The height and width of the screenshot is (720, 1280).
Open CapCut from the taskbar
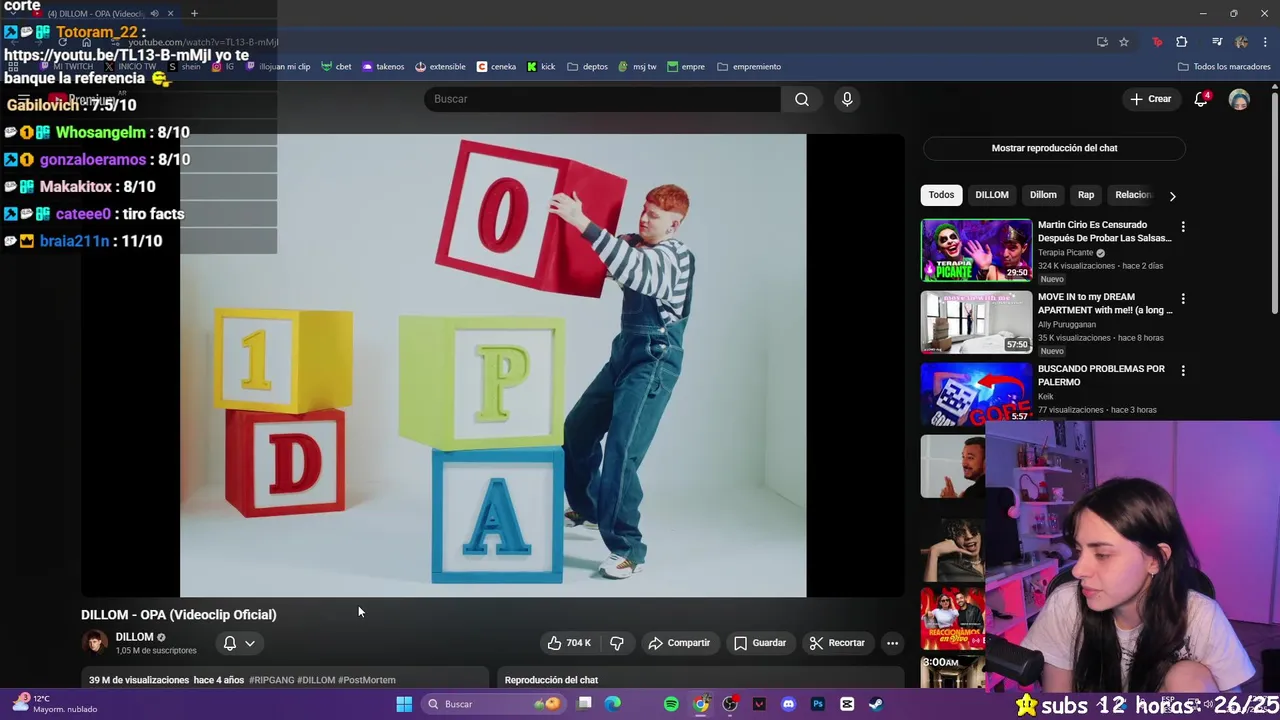pos(847,704)
